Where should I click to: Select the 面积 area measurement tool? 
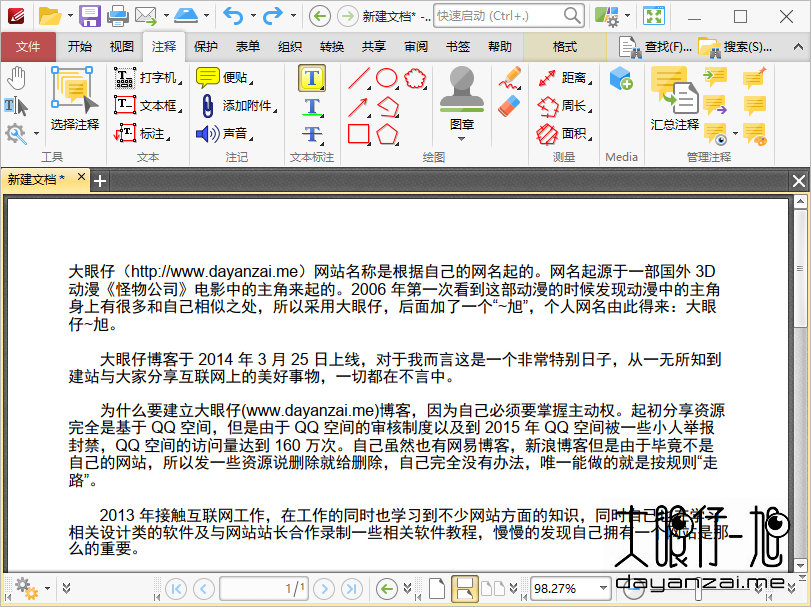click(x=564, y=133)
